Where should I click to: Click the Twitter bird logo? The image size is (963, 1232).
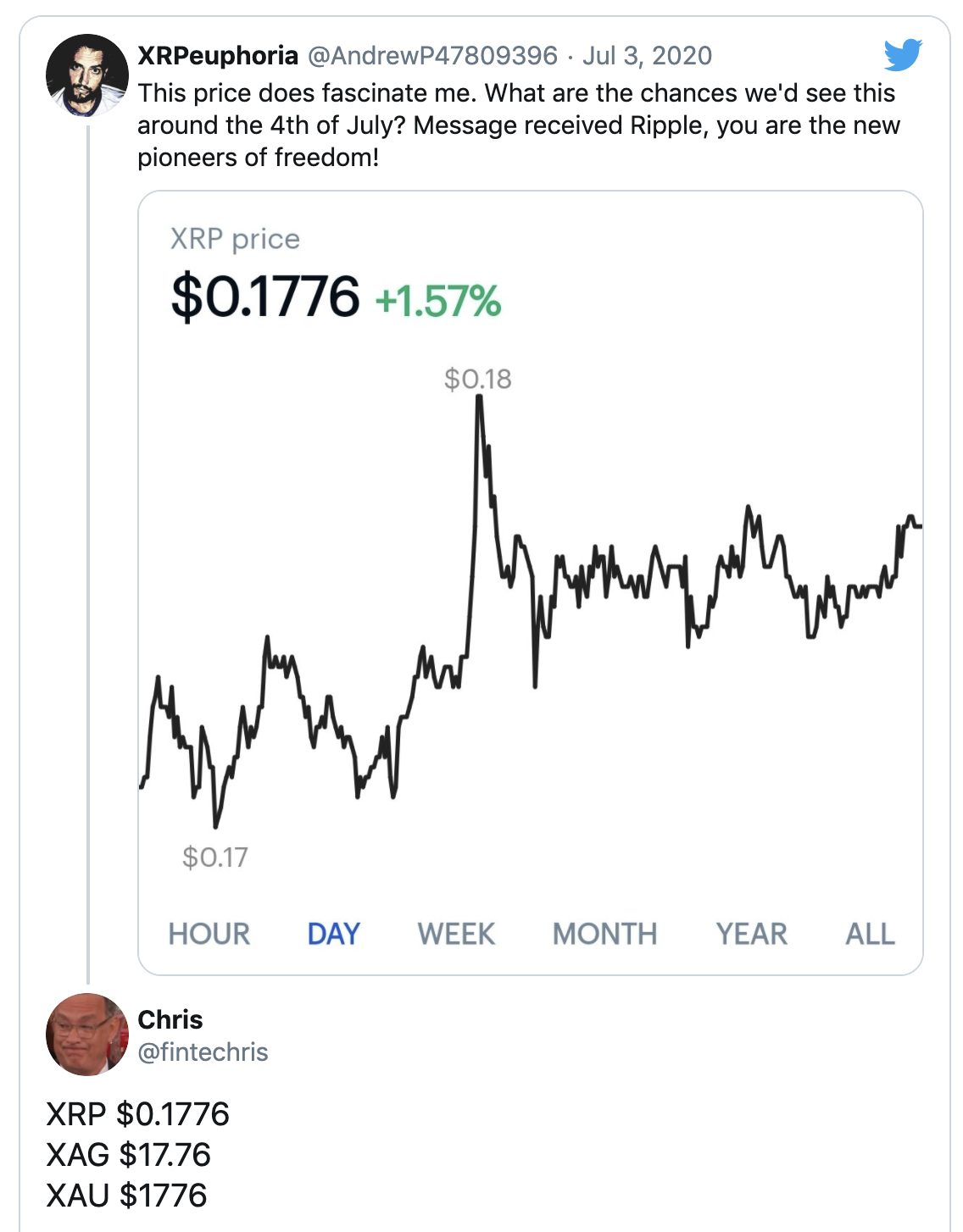(902, 55)
